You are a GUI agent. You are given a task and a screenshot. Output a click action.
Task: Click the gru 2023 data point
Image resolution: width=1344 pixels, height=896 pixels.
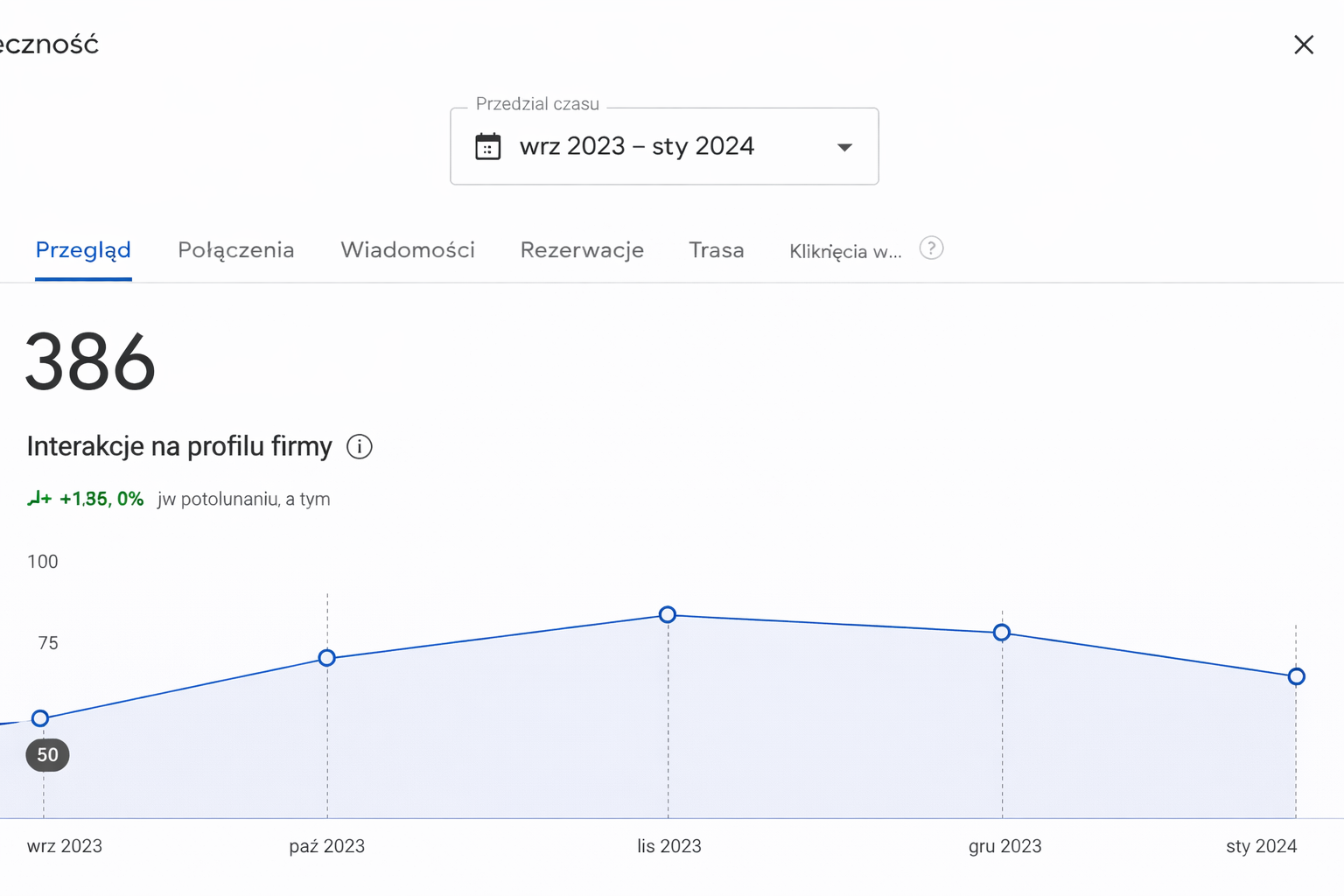[1002, 633]
